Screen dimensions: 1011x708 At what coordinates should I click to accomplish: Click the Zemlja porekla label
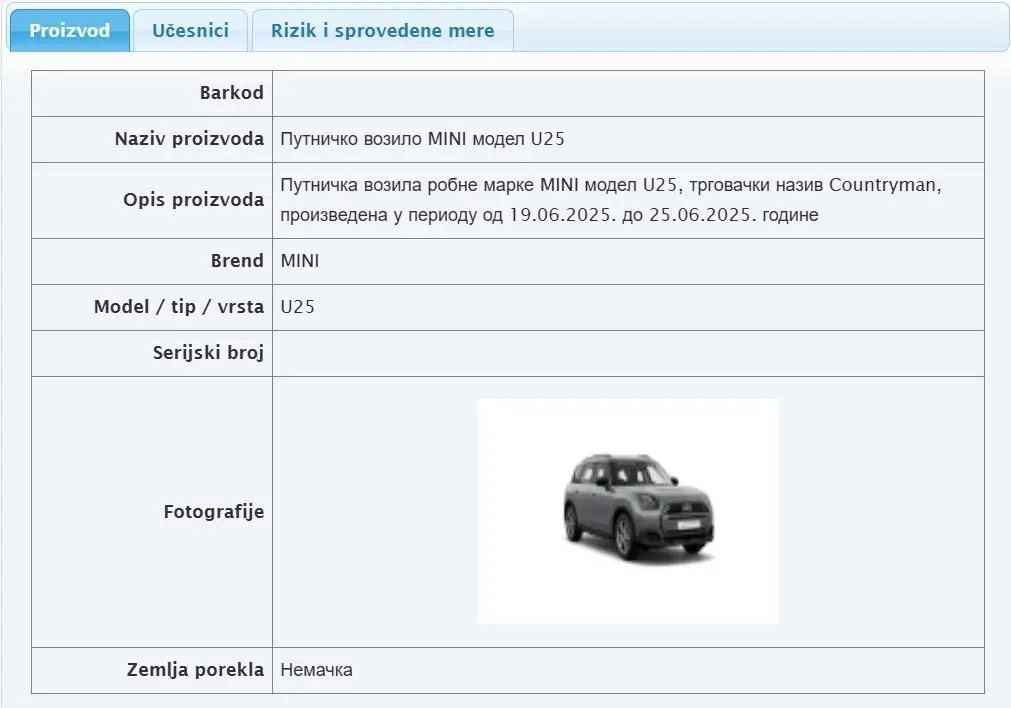click(196, 670)
